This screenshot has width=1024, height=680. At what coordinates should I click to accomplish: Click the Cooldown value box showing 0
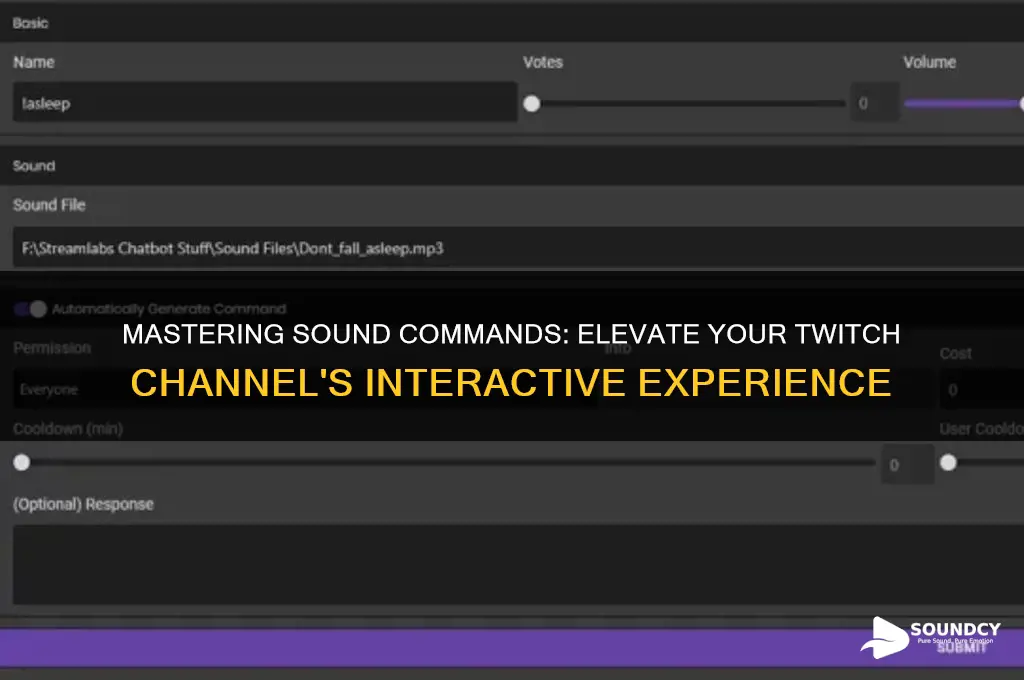click(x=907, y=464)
